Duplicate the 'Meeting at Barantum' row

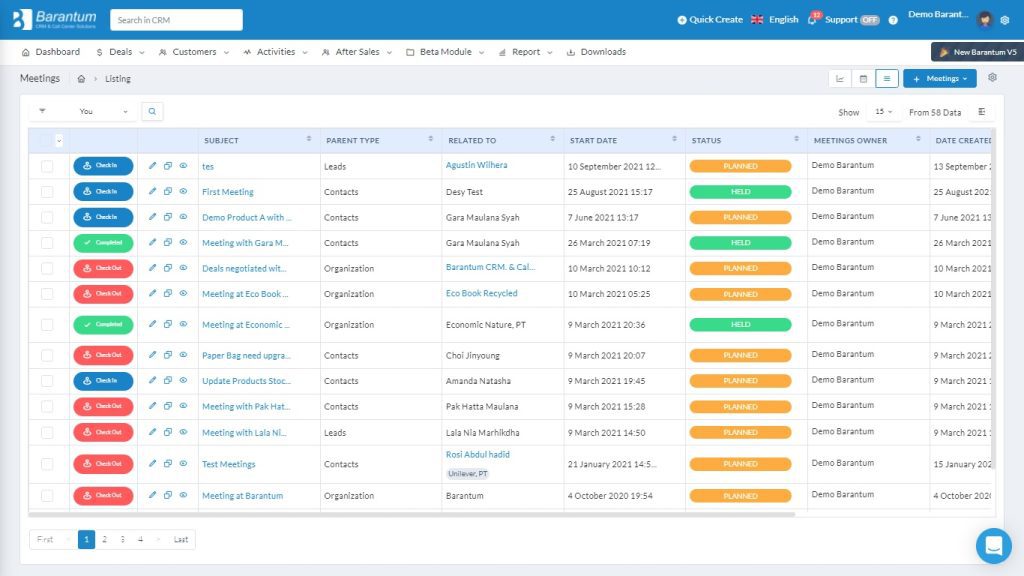coord(168,495)
